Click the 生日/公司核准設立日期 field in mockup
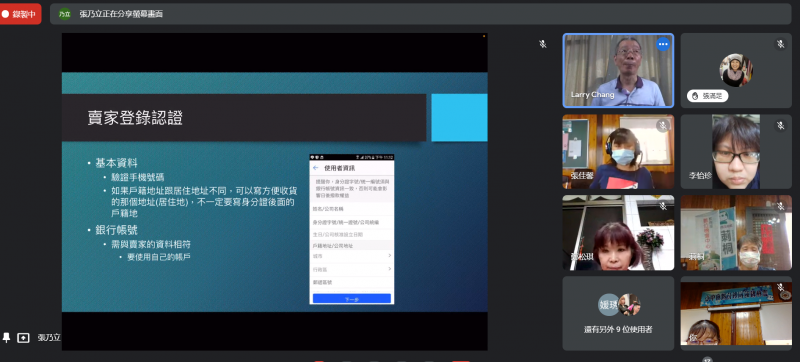Screen dimensions: 800x362 tap(352, 235)
